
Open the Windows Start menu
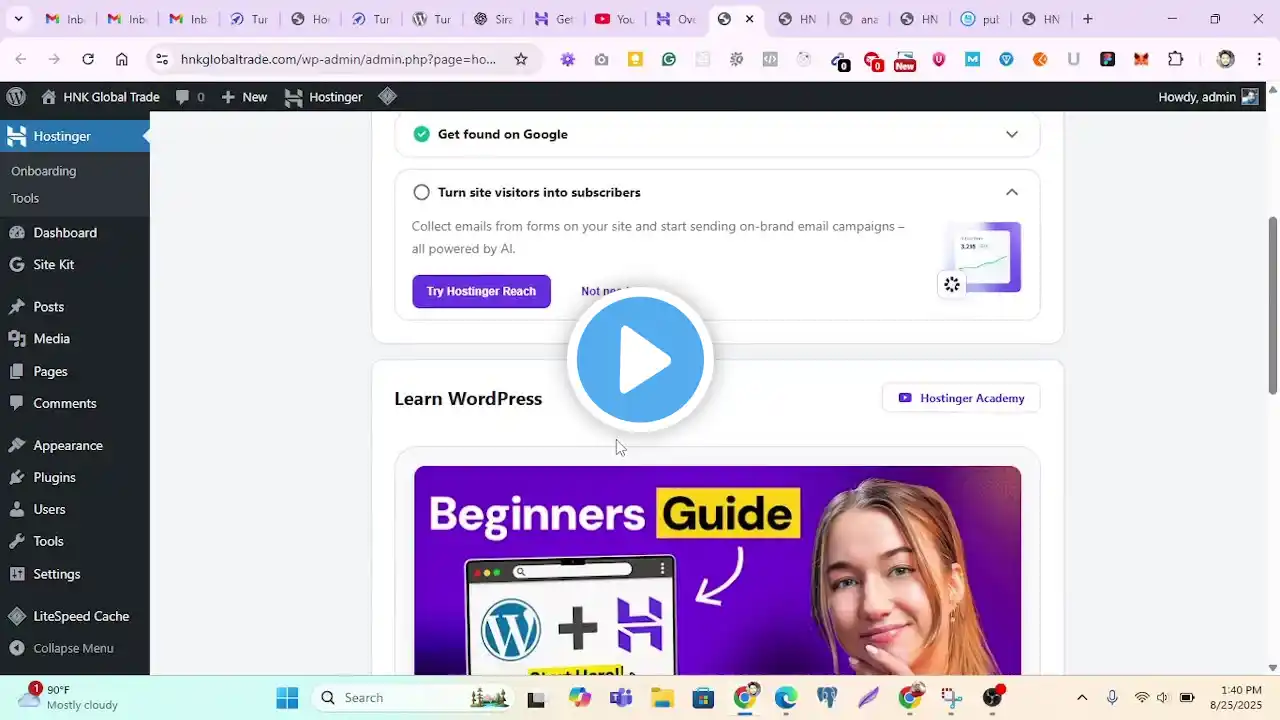click(287, 698)
